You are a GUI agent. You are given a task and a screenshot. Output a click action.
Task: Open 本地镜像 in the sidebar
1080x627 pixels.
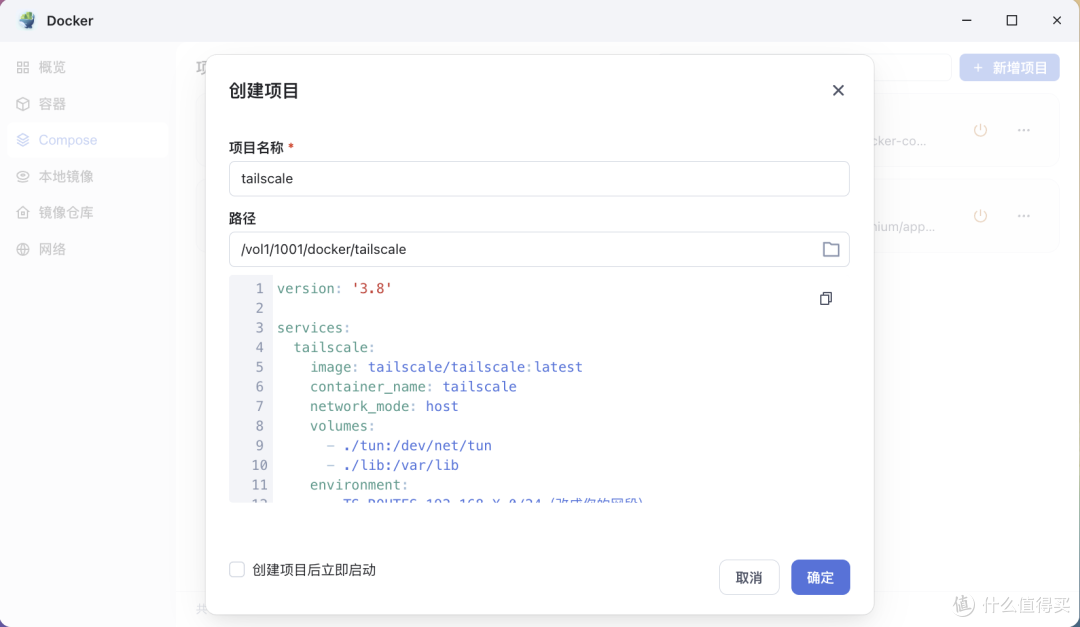(87, 176)
